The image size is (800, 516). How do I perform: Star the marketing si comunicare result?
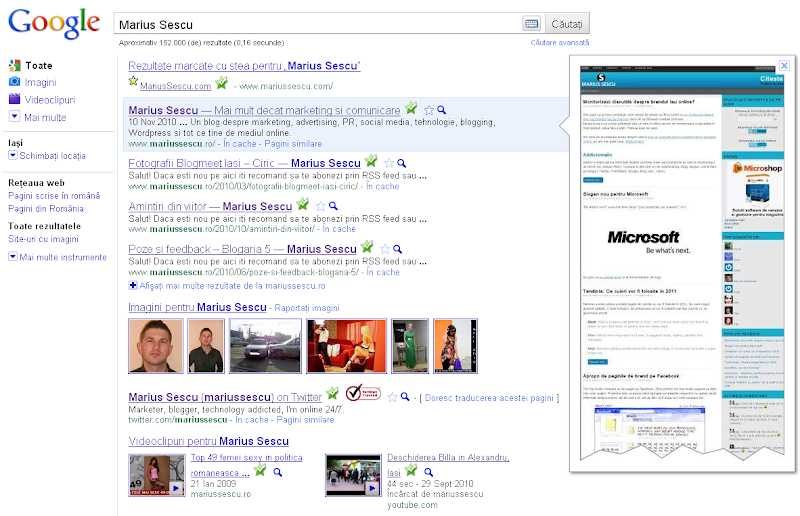pos(429,110)
